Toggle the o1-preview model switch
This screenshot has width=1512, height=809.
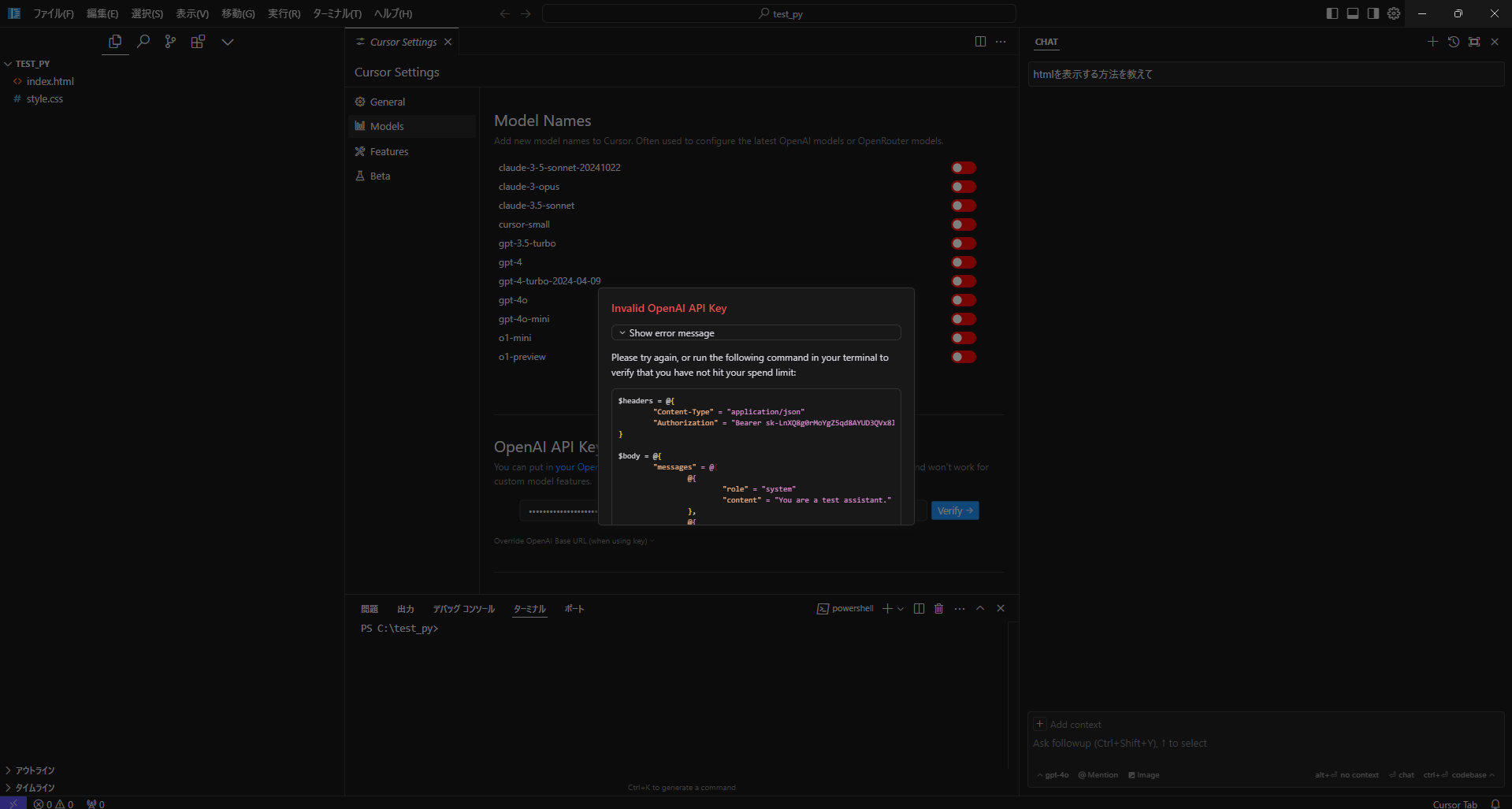coord(963,357)
